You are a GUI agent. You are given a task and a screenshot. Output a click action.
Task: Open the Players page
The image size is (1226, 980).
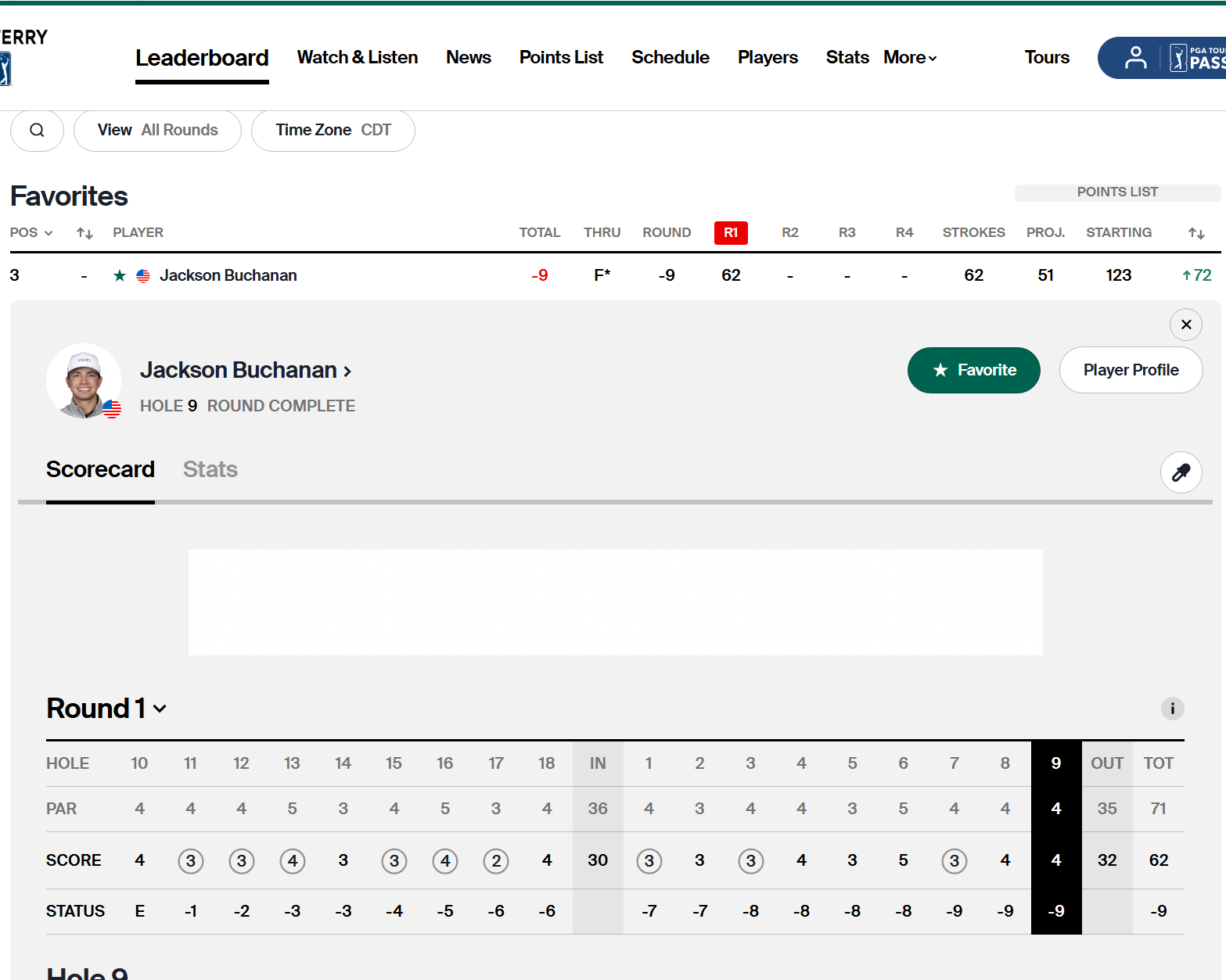pyautogui.click(x=768, y=58)
